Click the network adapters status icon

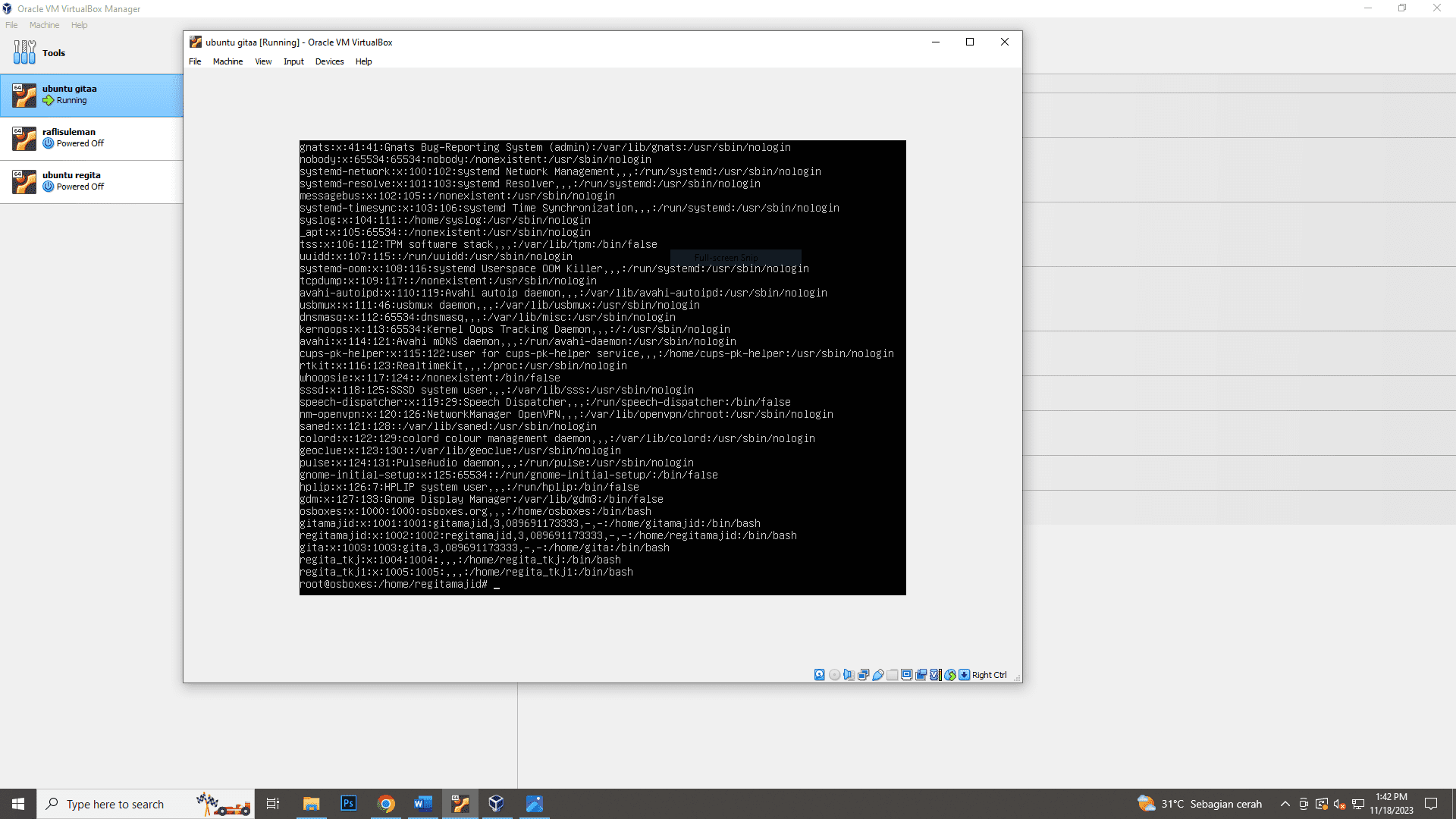[863, 675]
